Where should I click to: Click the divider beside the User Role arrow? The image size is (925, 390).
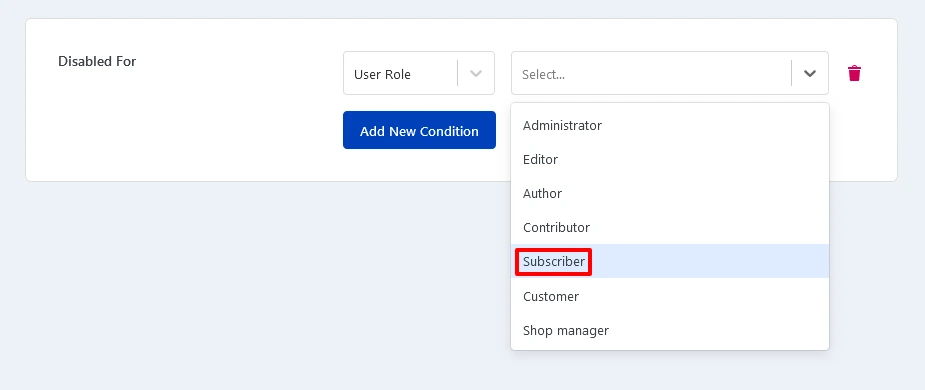pyautogui.click(x=457, y=73)
